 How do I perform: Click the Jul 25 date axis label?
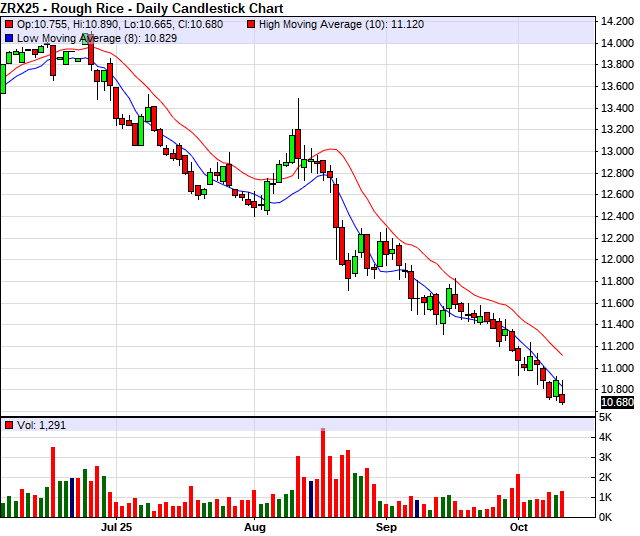tap(117, 525)
